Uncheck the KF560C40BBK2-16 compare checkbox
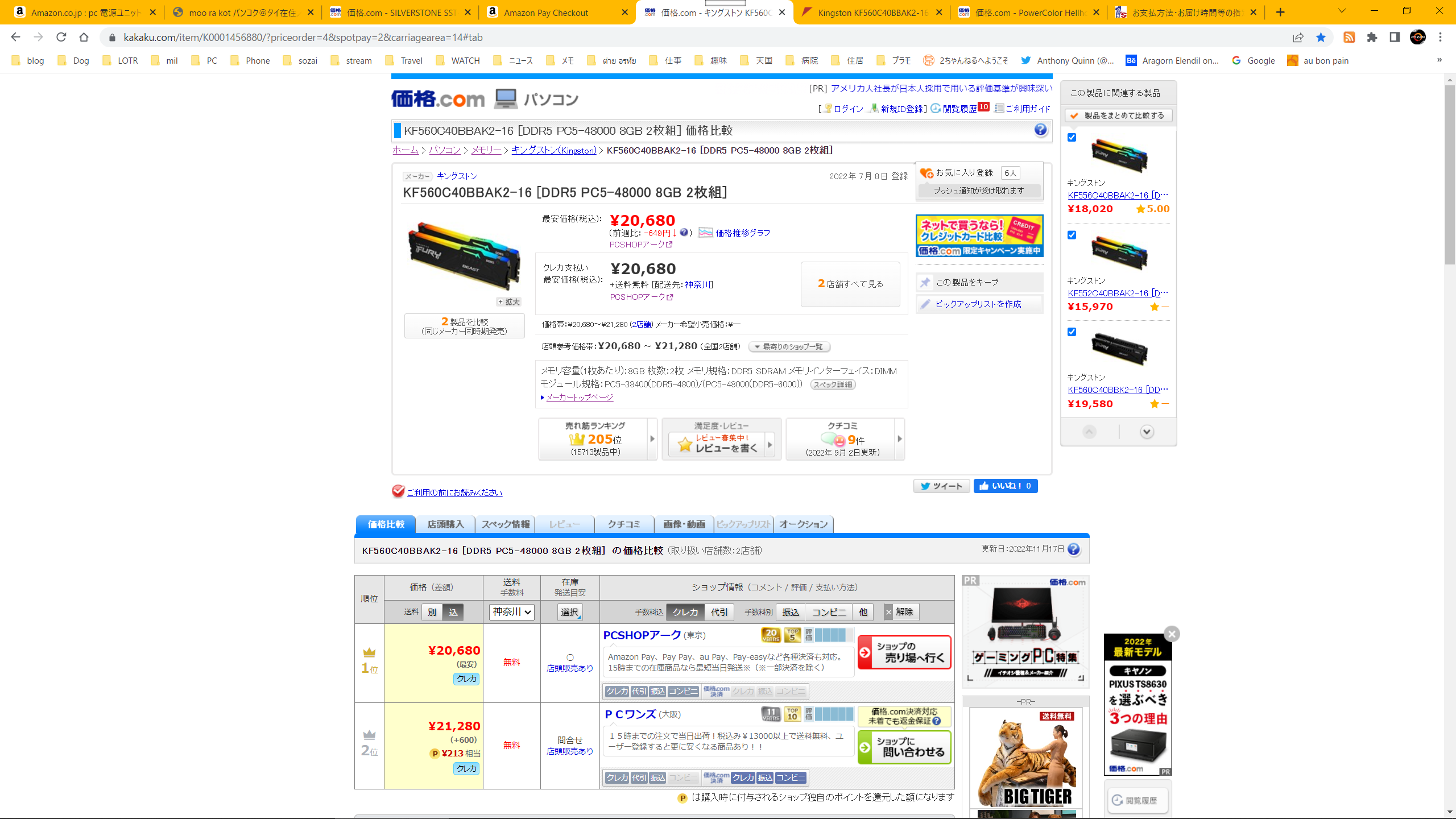 (1072, 332)
